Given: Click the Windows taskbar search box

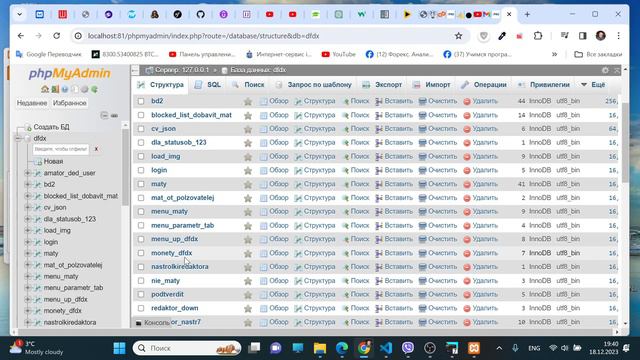Looking at the screenshot, I should (187, 348).
